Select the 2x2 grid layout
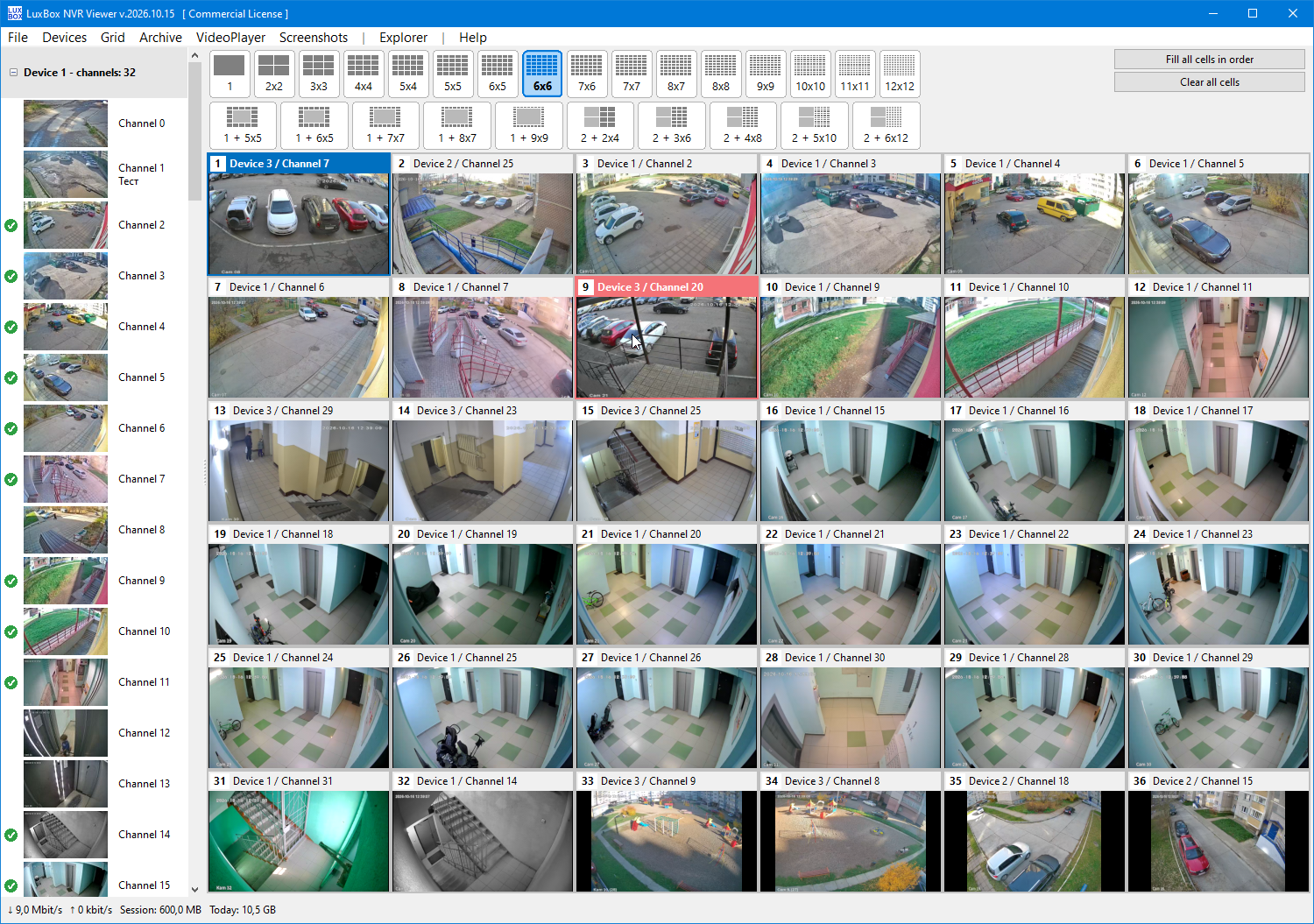Viewport: 1314px width, 924px height. (x=274, y=74)
